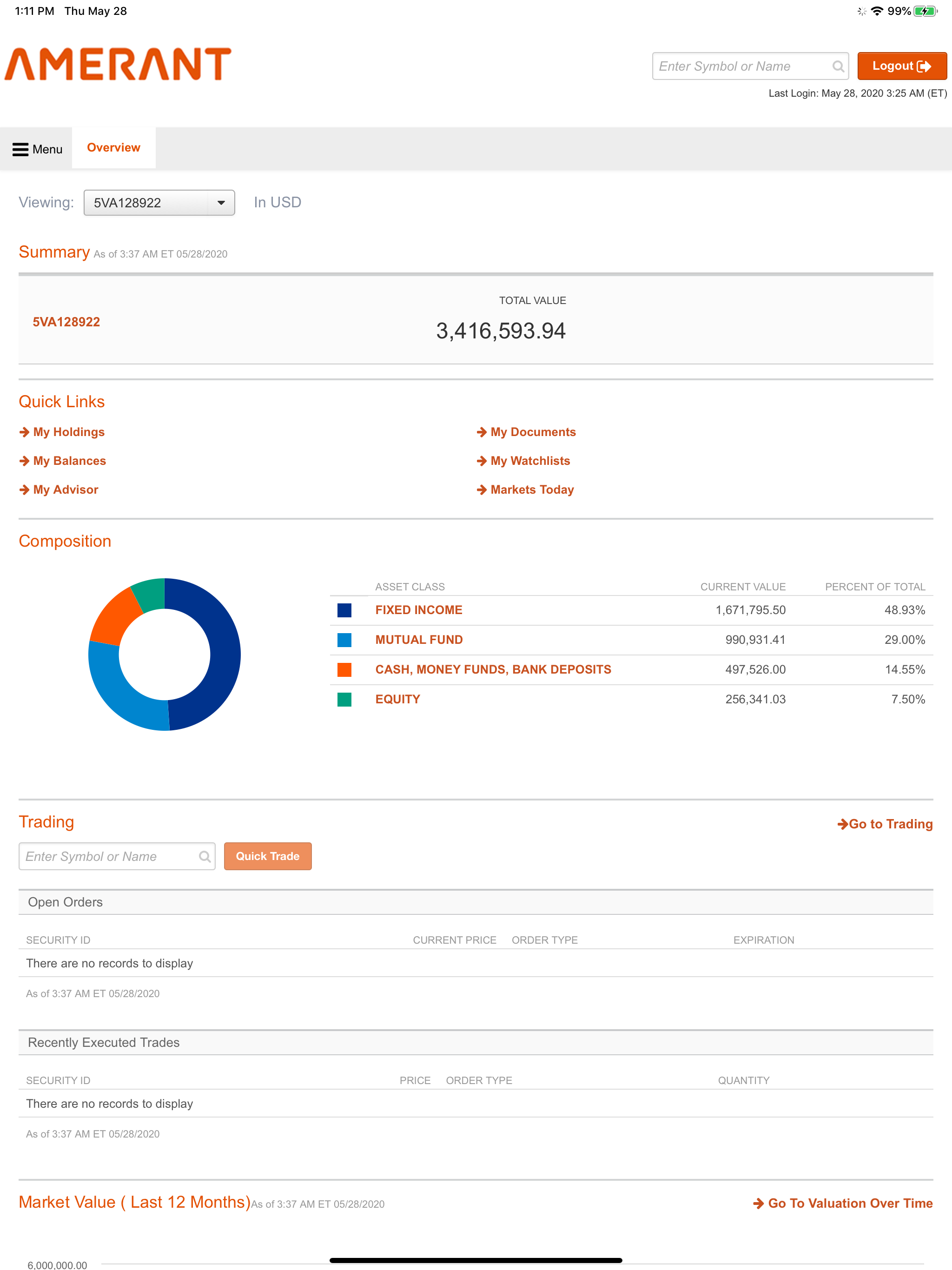
Task: Click the Fixed Income value 1,671,795.50
Action: (x=750, y=610)
